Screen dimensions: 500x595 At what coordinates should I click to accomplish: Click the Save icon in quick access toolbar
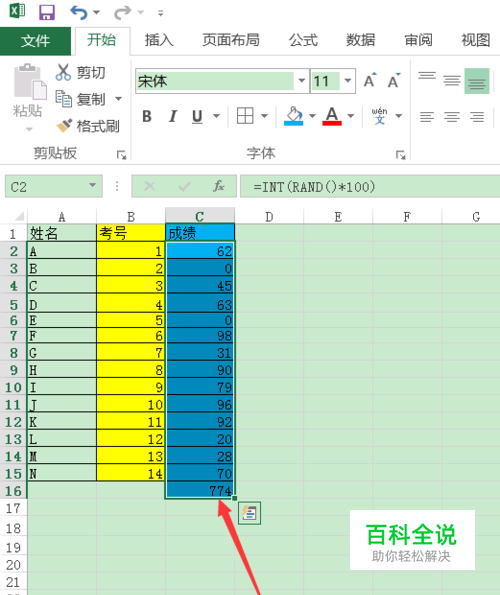pos(47,12)
